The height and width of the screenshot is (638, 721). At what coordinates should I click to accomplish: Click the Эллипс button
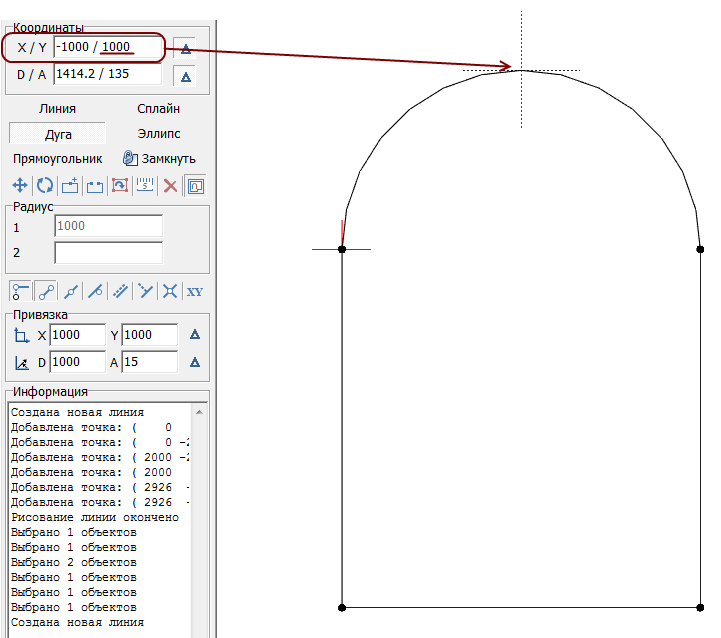point(158,133)
